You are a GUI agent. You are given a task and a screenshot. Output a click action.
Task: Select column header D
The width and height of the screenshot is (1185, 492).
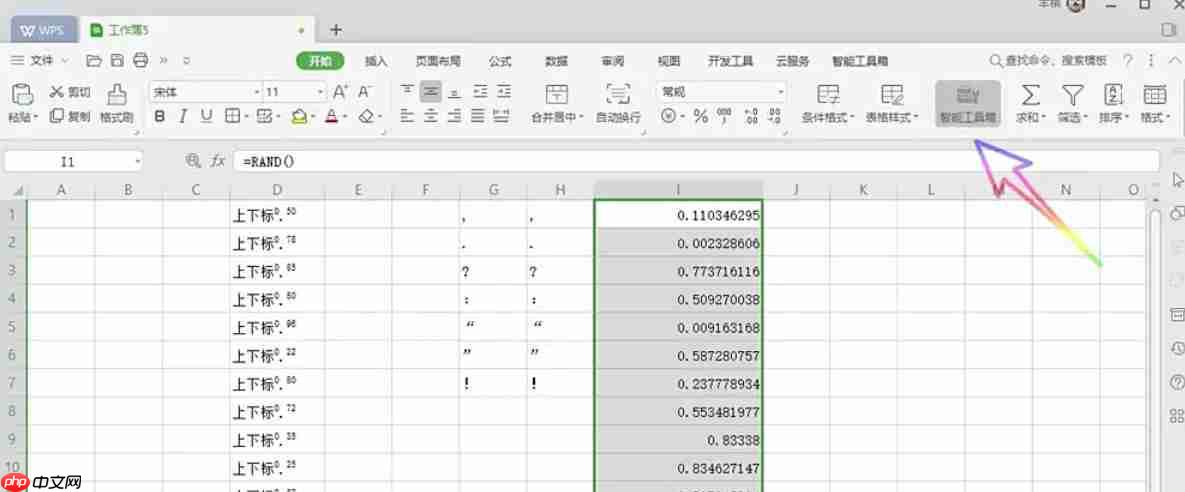click(277, 190)
